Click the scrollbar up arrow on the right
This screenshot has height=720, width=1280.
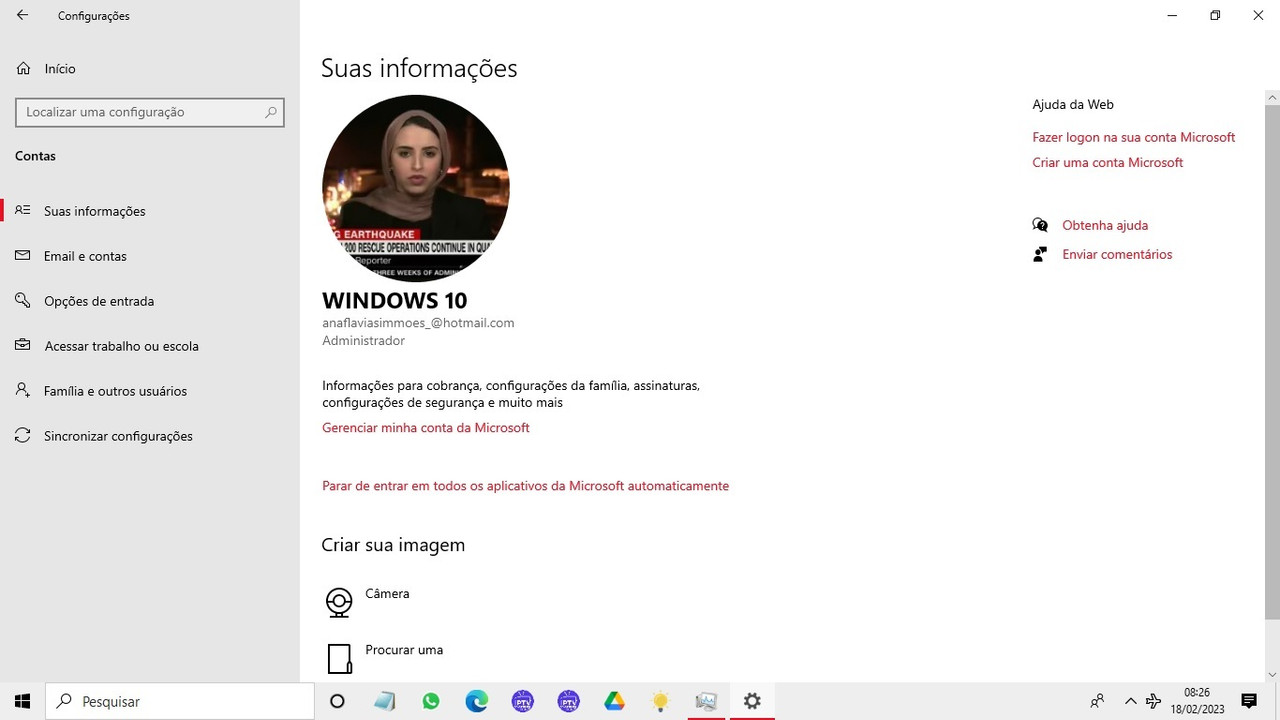point(1271,97)
